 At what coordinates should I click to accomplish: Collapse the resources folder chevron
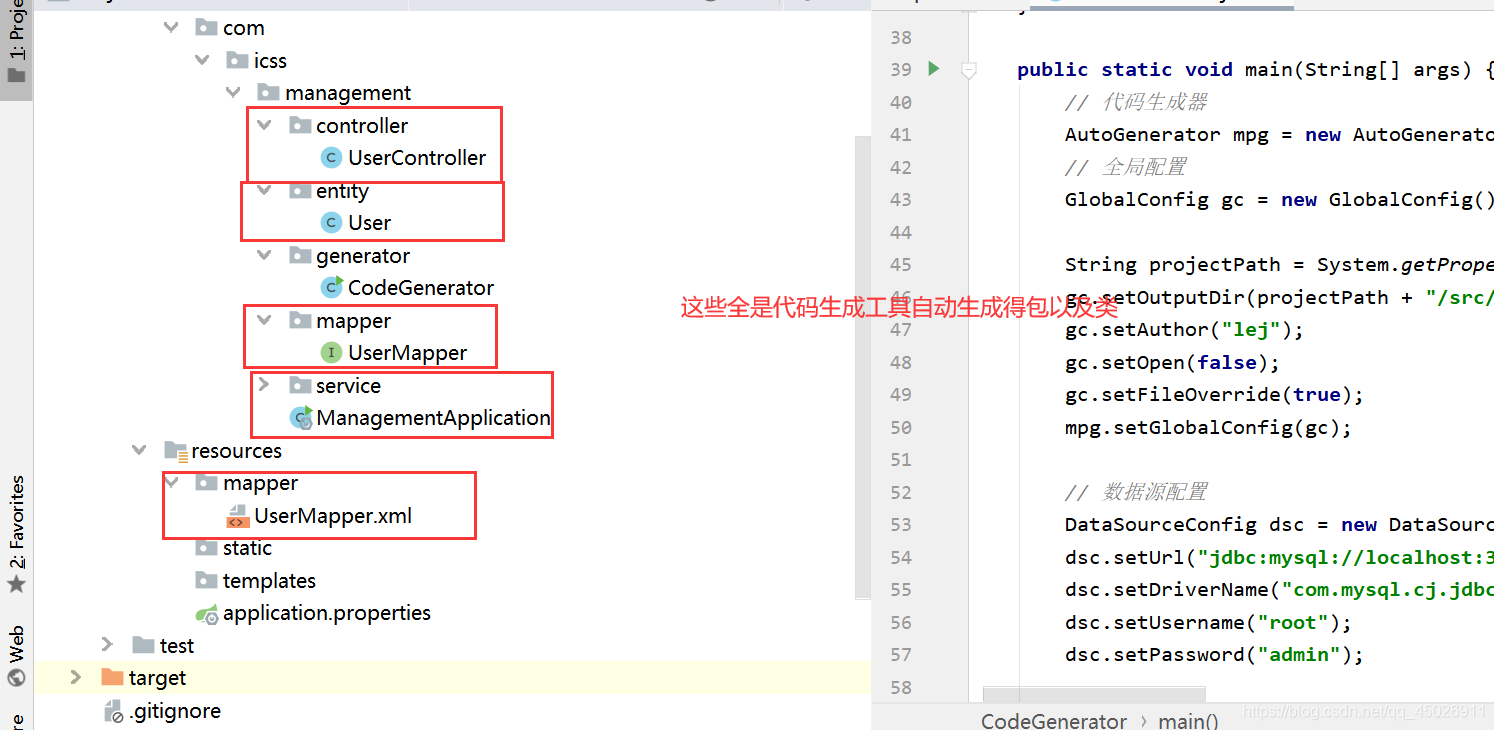point(140,450)
